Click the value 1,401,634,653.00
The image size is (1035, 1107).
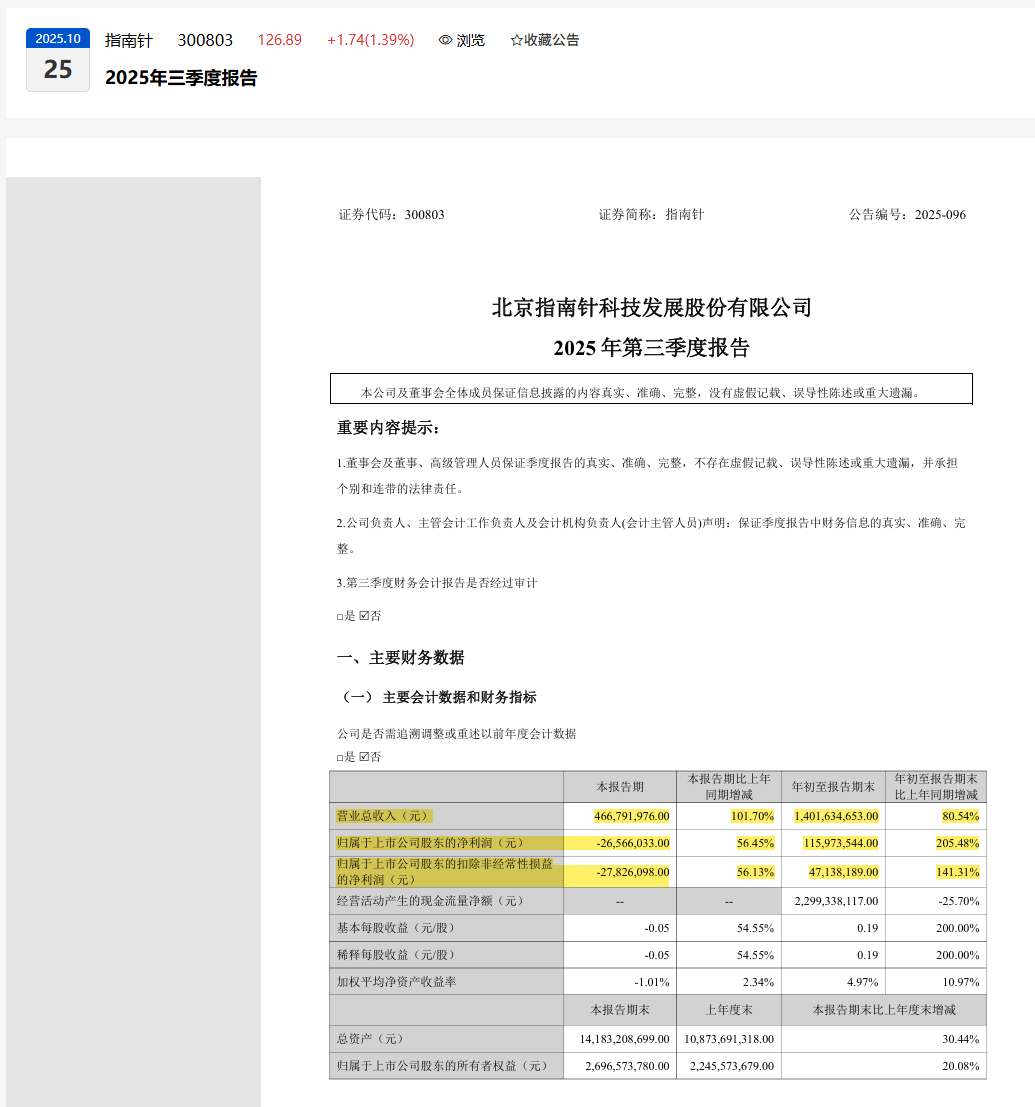pos(836,816)
